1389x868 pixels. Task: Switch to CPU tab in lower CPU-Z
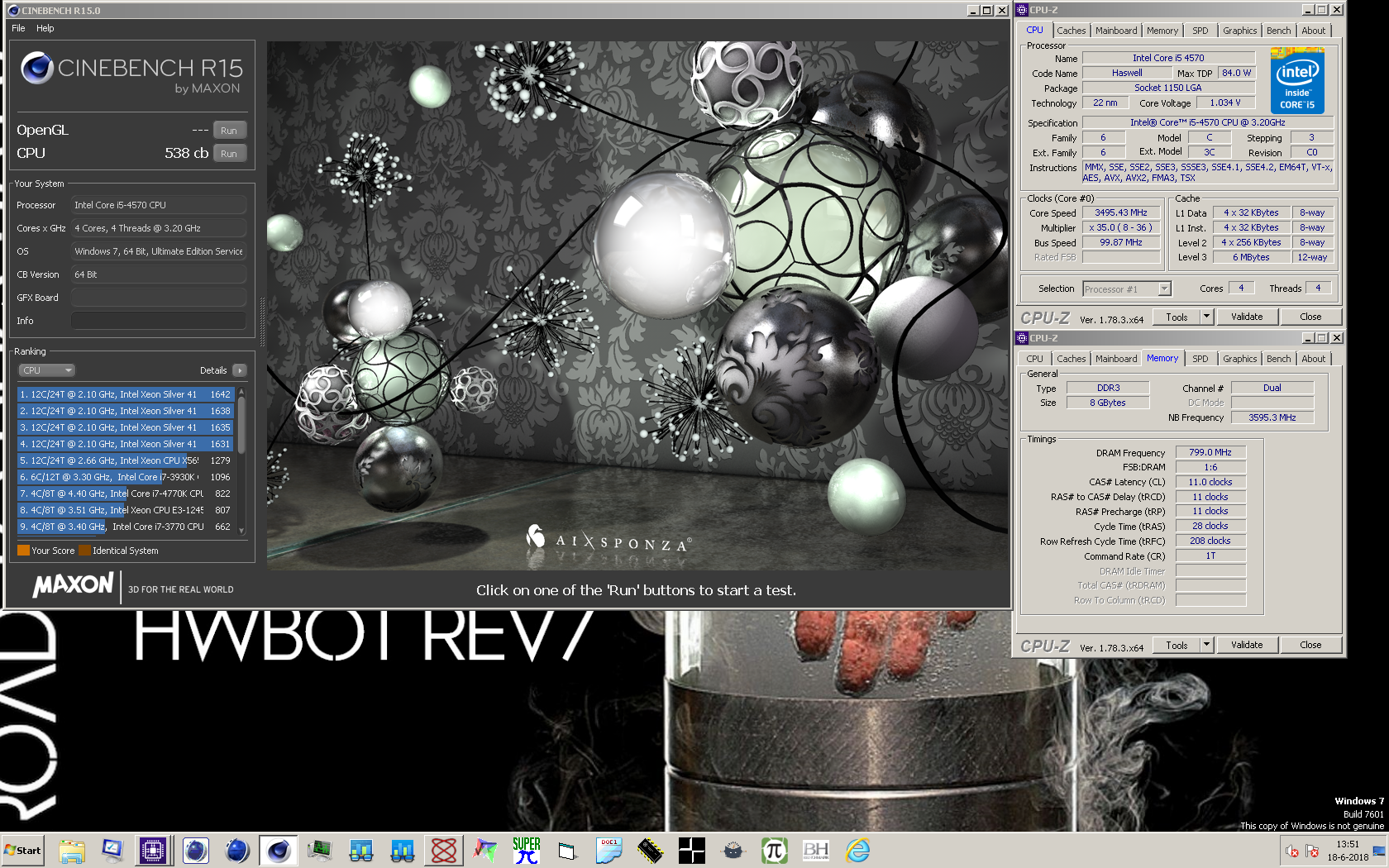[x=1035, y=359]
